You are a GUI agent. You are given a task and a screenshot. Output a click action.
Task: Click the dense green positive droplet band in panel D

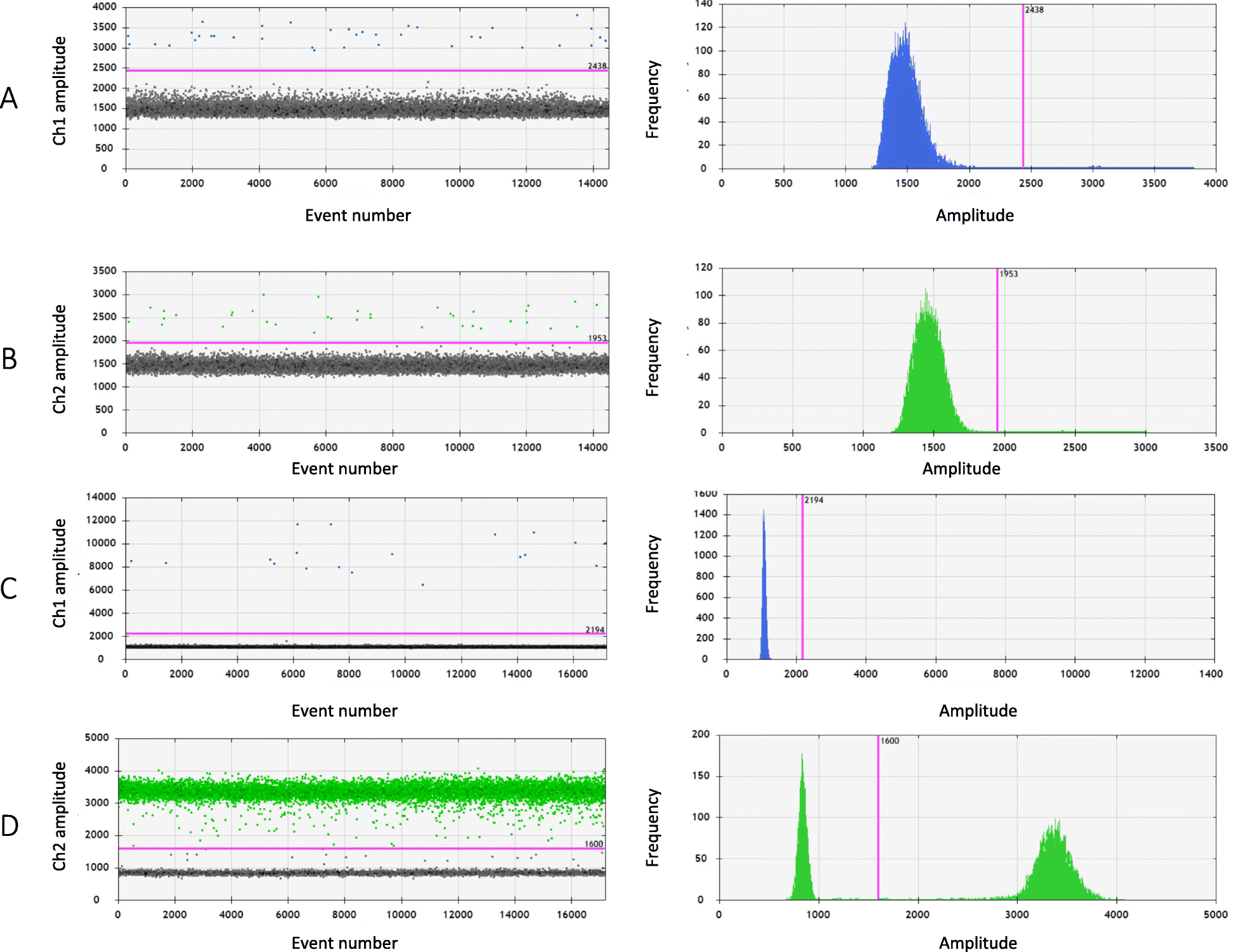point(361,791)
